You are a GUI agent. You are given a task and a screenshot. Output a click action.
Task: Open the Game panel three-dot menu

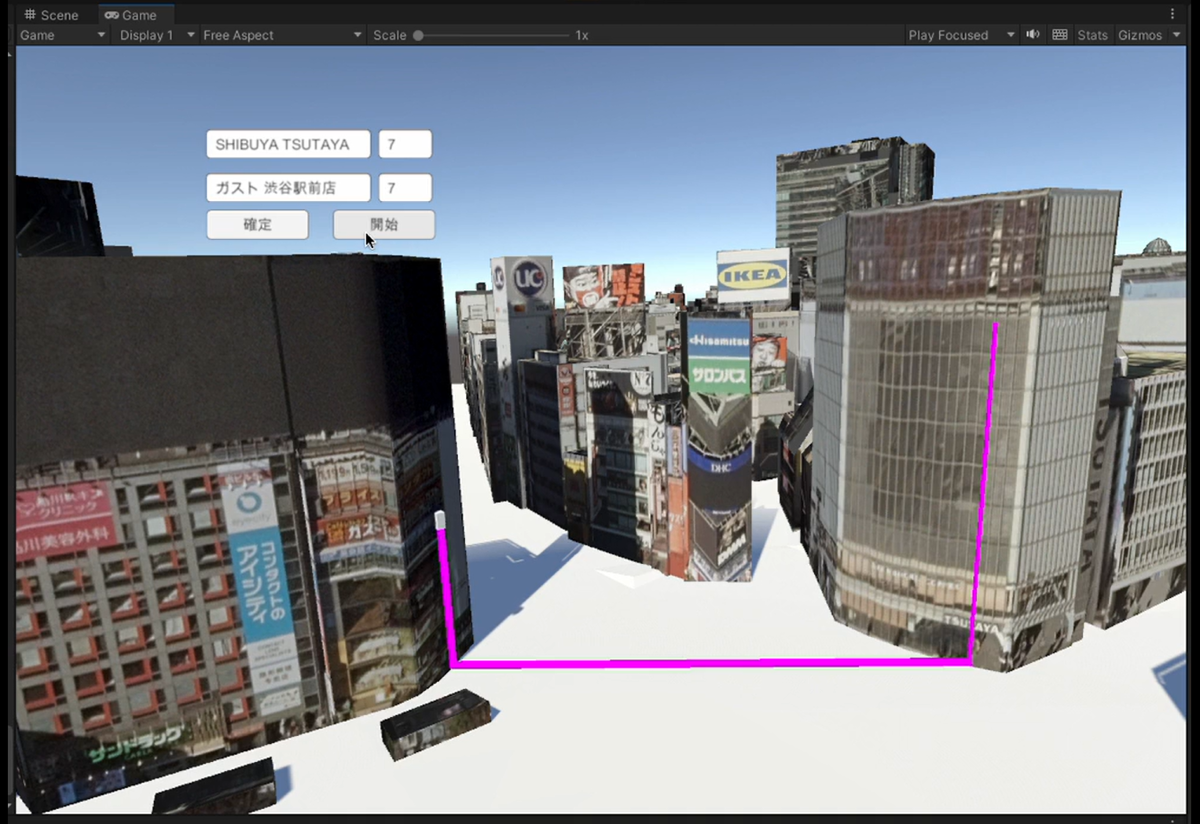[1172, 15]
